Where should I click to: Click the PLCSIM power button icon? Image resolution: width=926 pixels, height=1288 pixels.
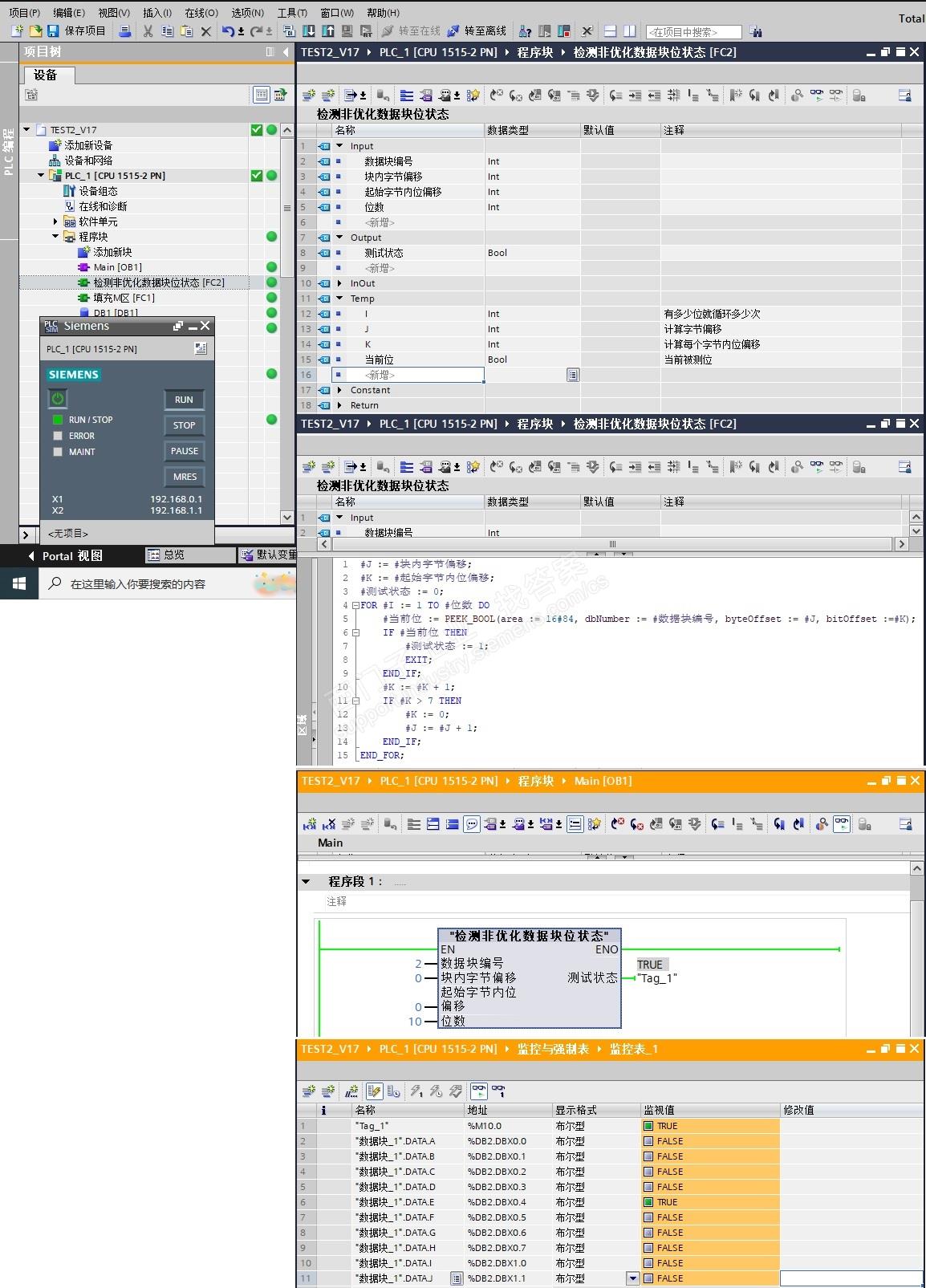58,399
